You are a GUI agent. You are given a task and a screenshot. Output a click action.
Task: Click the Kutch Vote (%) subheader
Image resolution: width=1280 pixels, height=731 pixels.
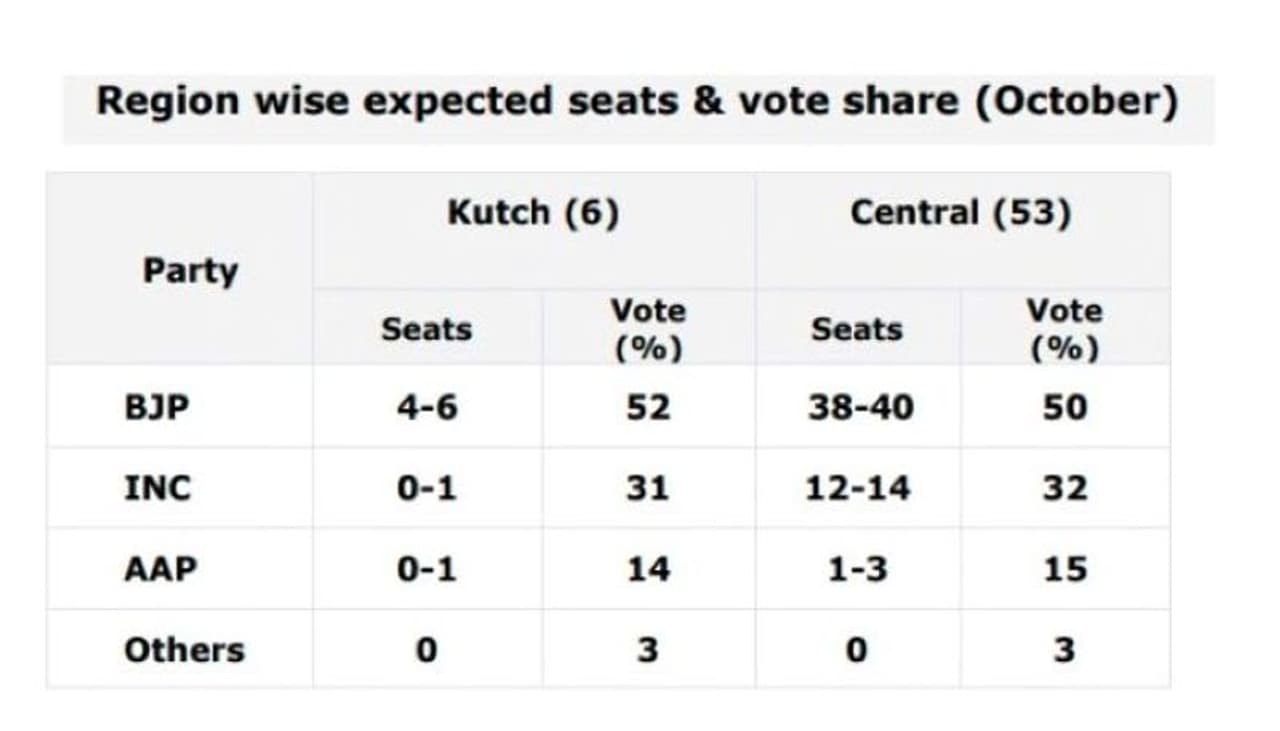(648, 329)
